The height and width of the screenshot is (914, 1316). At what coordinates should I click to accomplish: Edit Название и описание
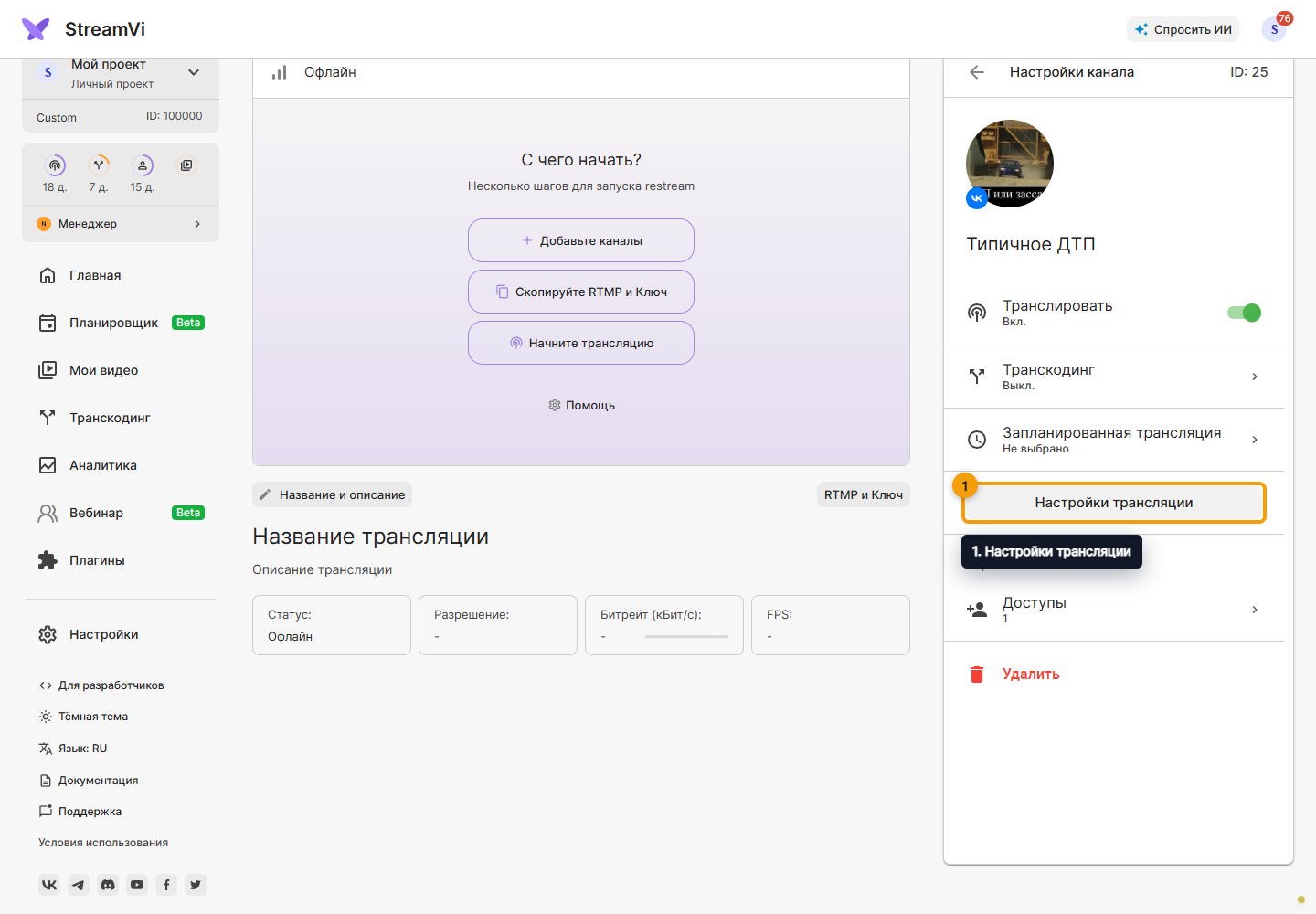pos(333,494)
